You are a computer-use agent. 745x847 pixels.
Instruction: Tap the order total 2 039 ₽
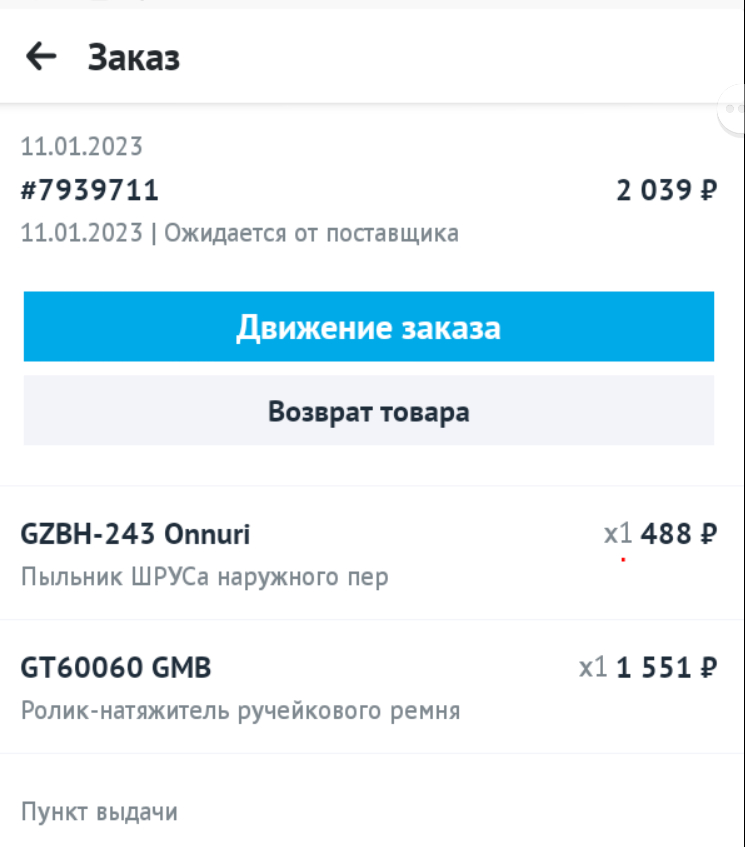click(667, 190)
